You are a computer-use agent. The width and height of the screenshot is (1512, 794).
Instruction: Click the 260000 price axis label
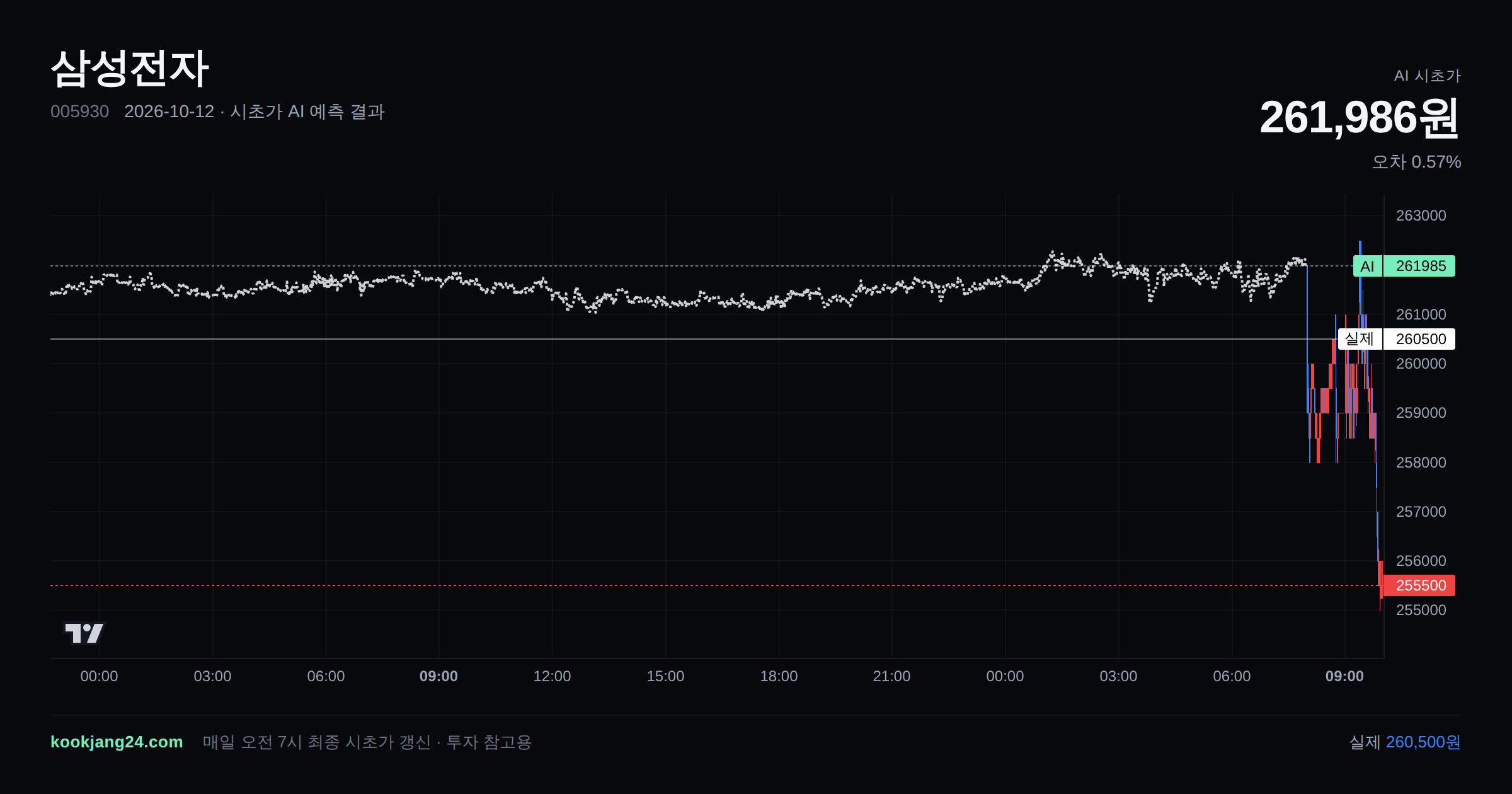pos(1421,364)
